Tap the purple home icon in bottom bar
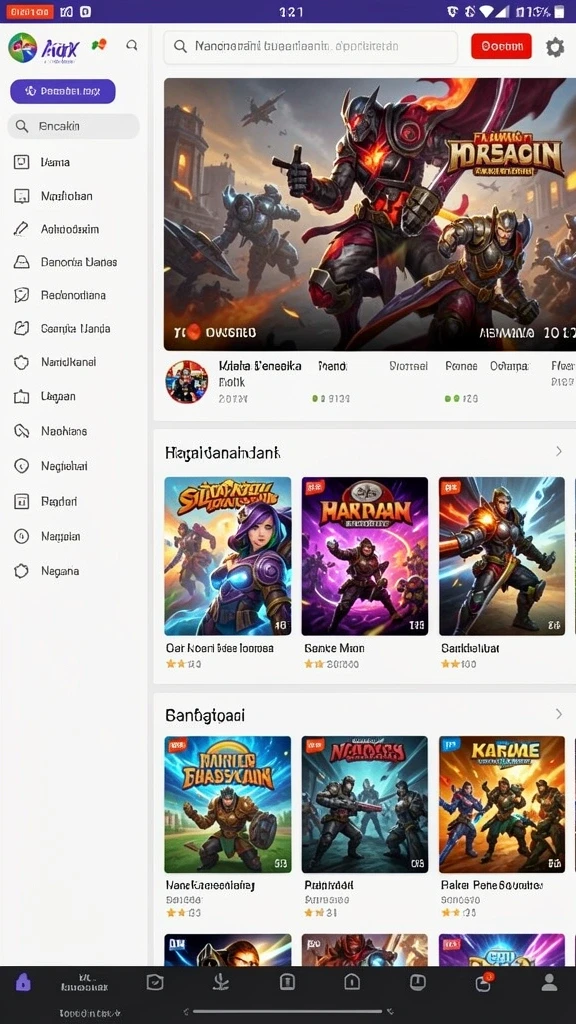The width and height of the screenshot is (576, 1024). tap(23, 982)
